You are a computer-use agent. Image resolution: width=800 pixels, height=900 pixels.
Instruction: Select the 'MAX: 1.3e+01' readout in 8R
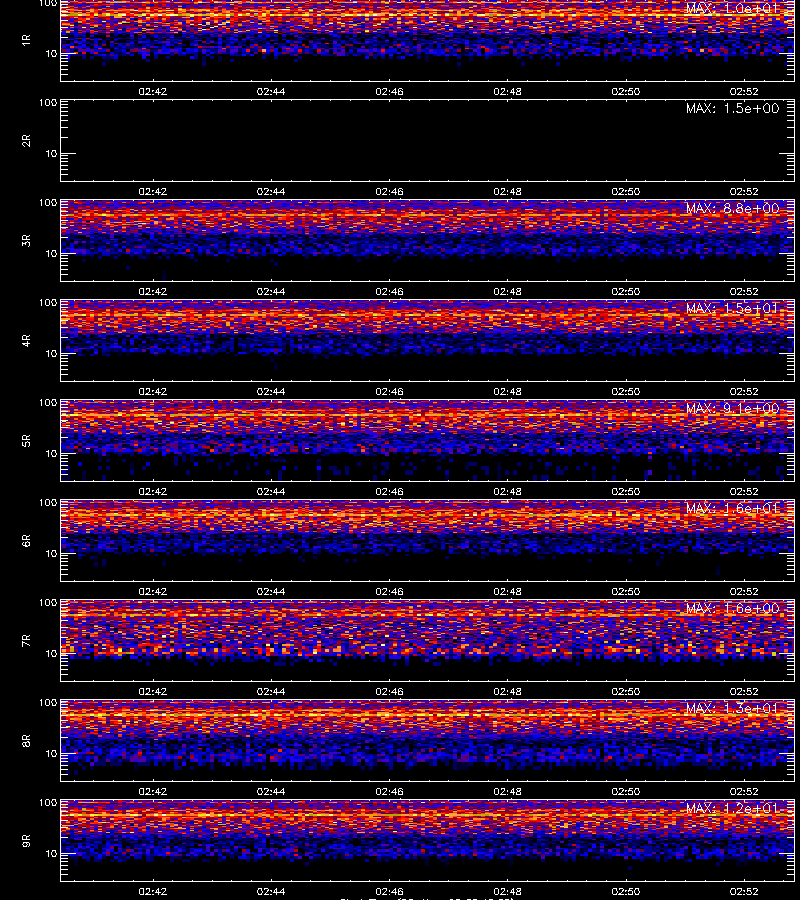tap(732, 708)
